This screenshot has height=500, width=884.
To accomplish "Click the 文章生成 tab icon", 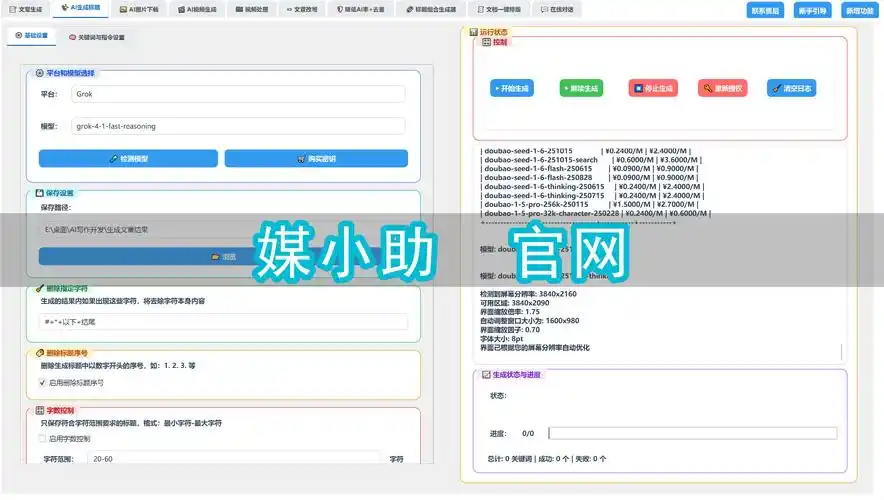I will [x=12, y=10].
